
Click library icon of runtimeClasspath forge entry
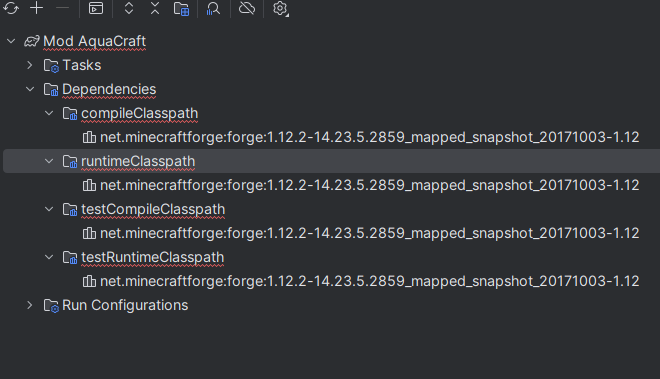coord(89,185)
